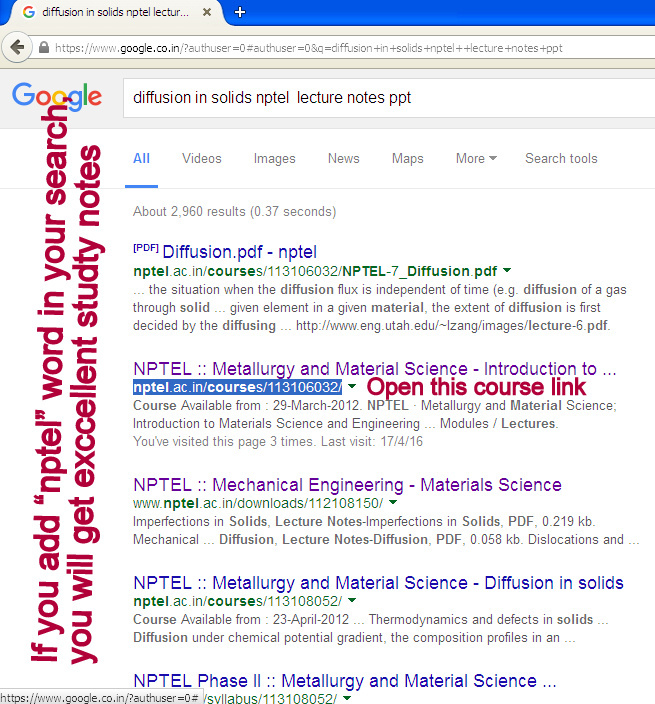Click the highlighted nptel.ac.in/courses/113106032/ URL
This screenshot has width=655, height=704.
(237, 387)
